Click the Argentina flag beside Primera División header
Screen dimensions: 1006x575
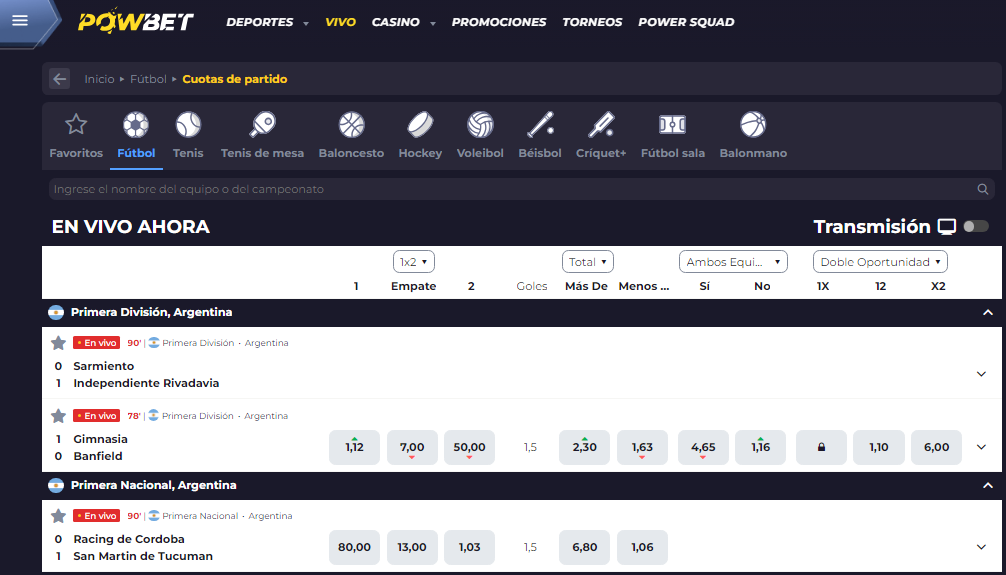56,313
